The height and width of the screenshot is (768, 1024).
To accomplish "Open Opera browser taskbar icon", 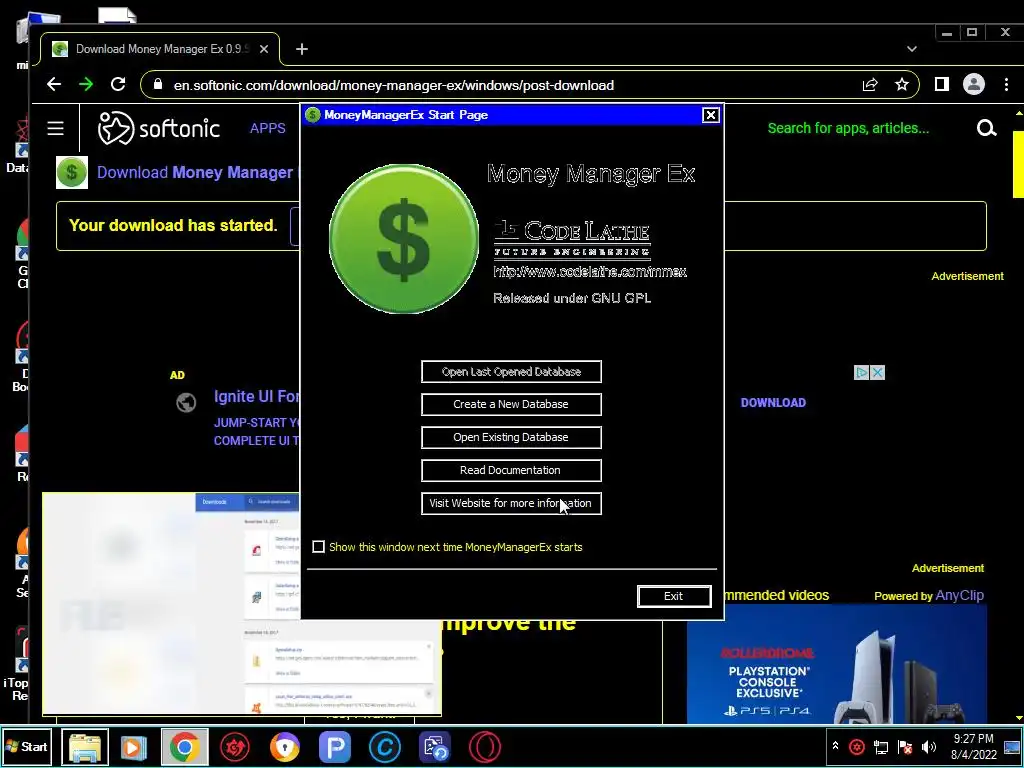I will pos(485,747).
